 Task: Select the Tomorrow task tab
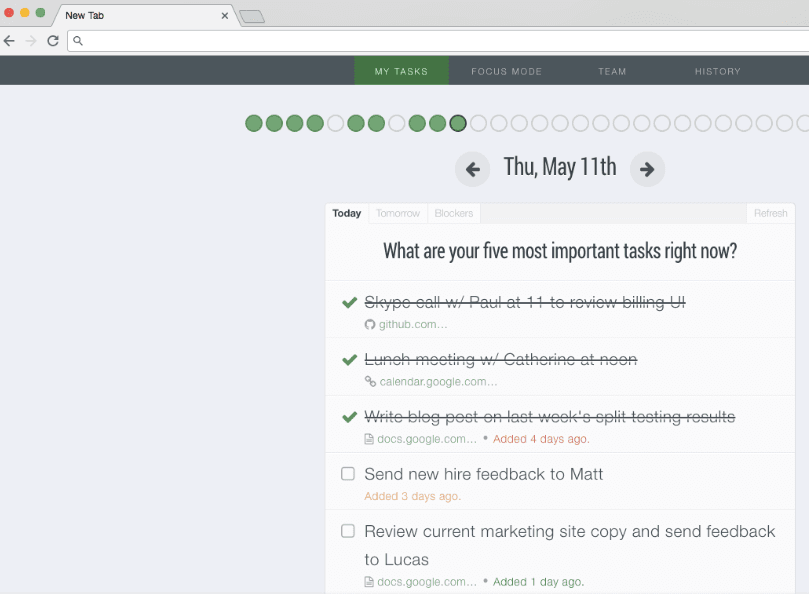tap(398, 213)
